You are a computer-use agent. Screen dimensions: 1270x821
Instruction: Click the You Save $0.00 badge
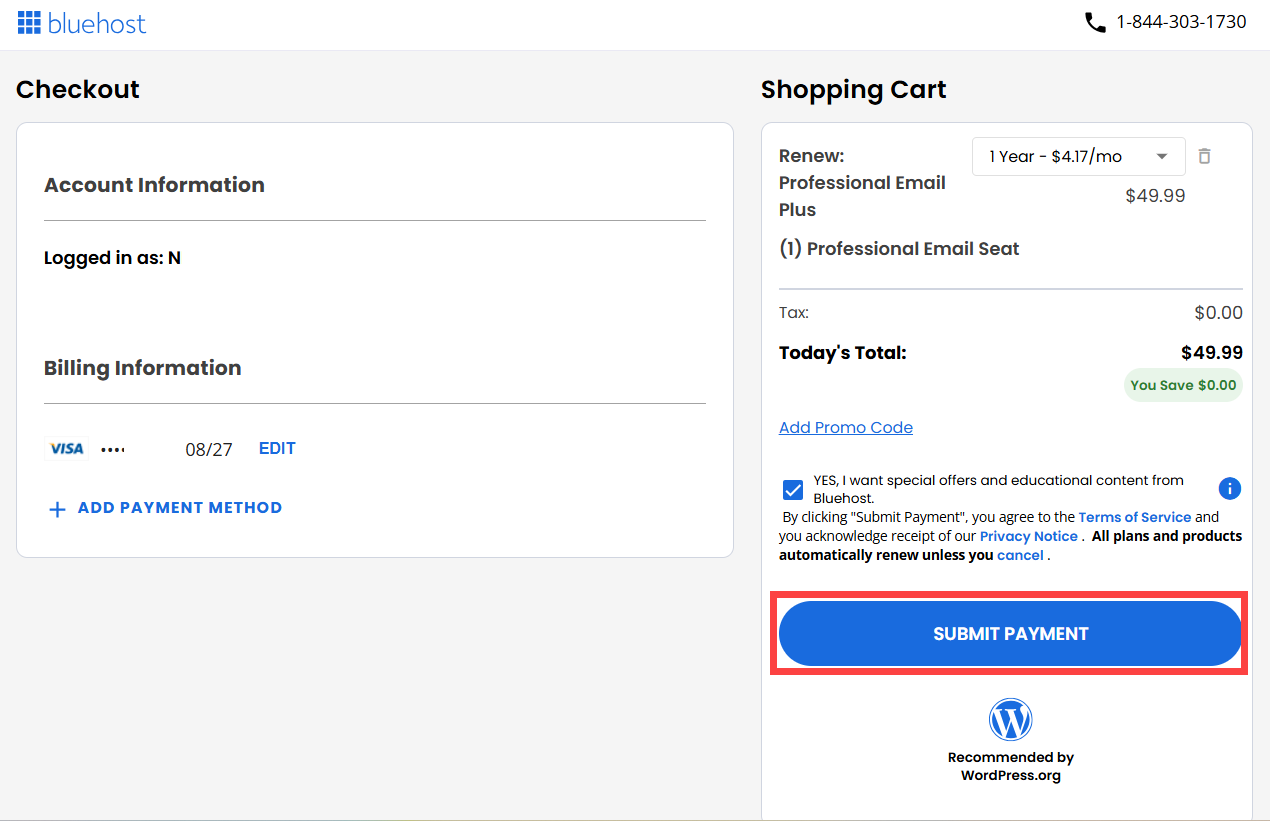pyautogui.click(x=1183, y=385)
